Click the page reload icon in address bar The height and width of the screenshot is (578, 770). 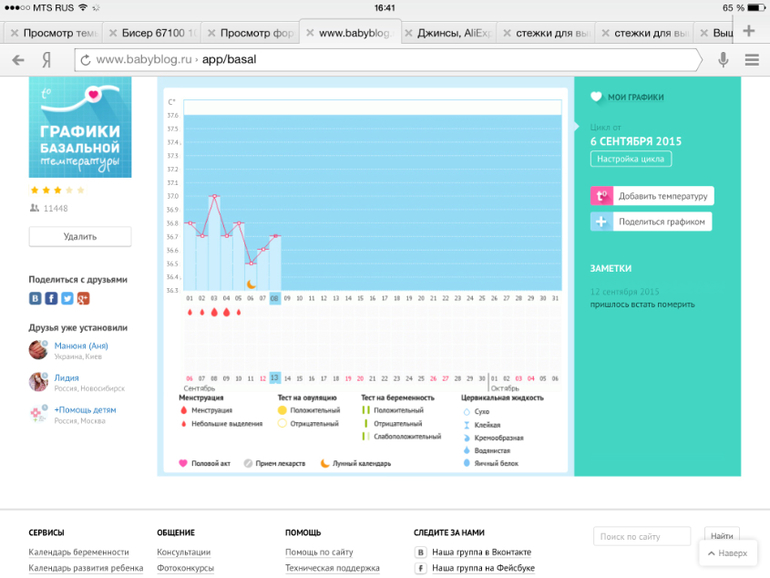pyautogui.click(x=86, y=60)
